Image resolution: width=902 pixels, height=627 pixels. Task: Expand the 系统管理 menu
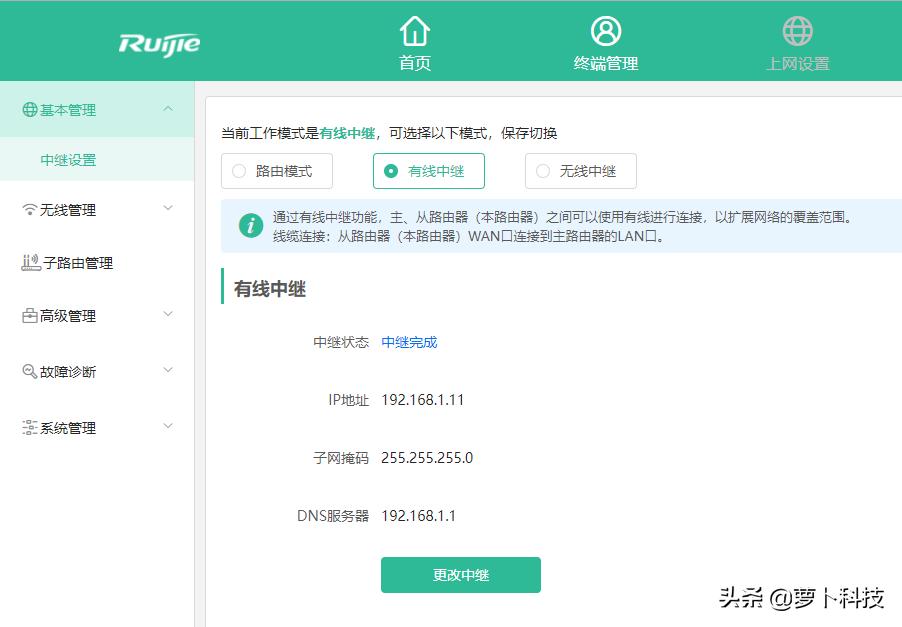[168, 427]
